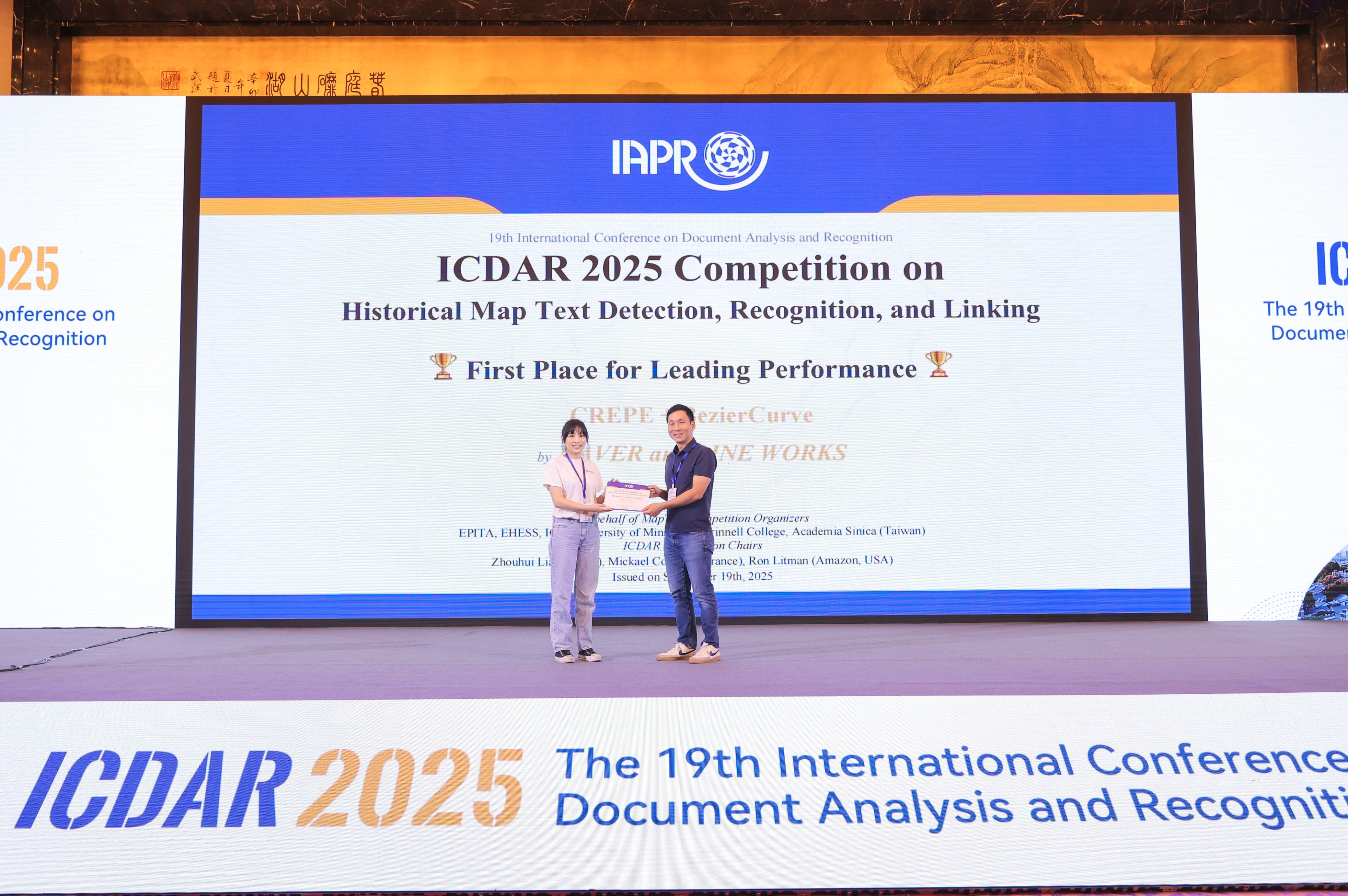Click the IAPR swirl emblem circle
Screen dimensions: 1348x896
pos(729,155)
